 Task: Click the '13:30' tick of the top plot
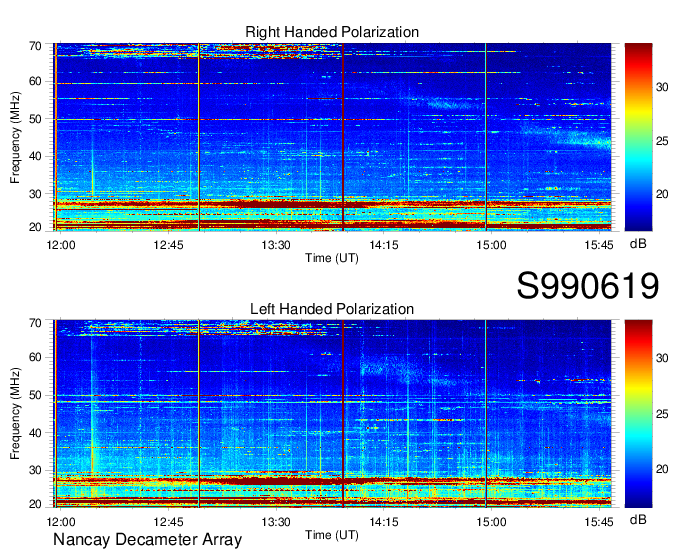276,245
